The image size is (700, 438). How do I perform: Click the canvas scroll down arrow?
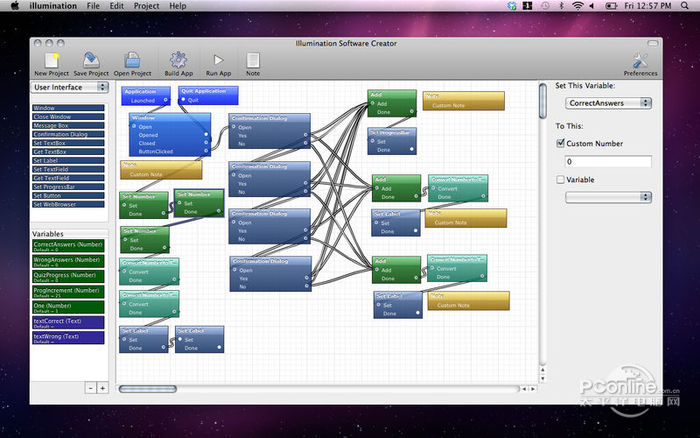543,379
